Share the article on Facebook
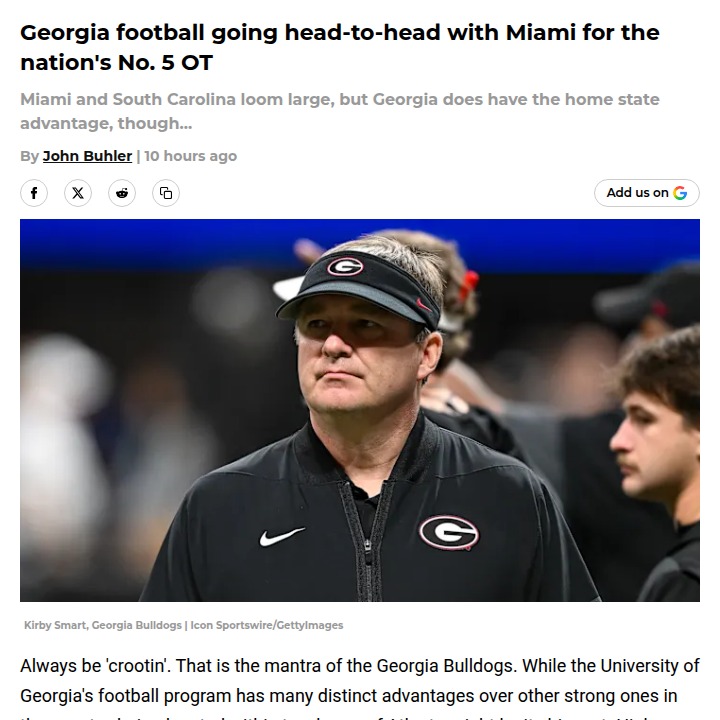 click(x=34, y=193)
